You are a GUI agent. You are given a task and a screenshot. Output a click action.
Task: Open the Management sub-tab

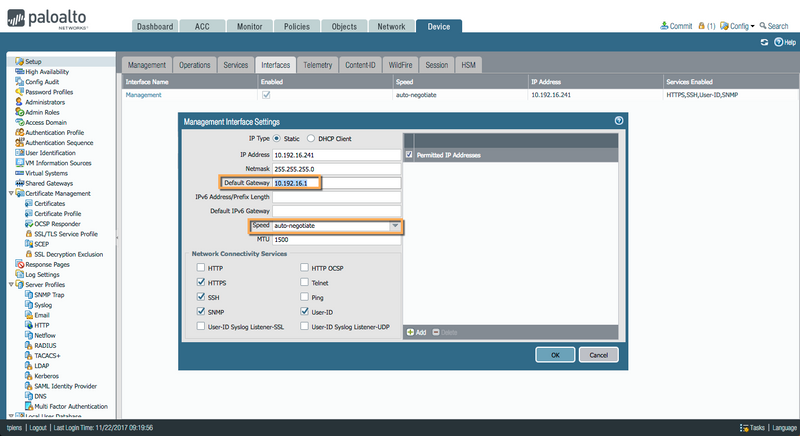tap(147, 65)
